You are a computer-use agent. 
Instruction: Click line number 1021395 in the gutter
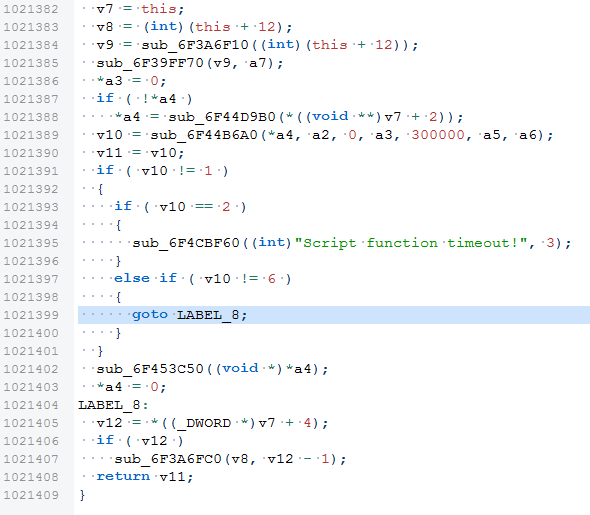coord(31,243)
